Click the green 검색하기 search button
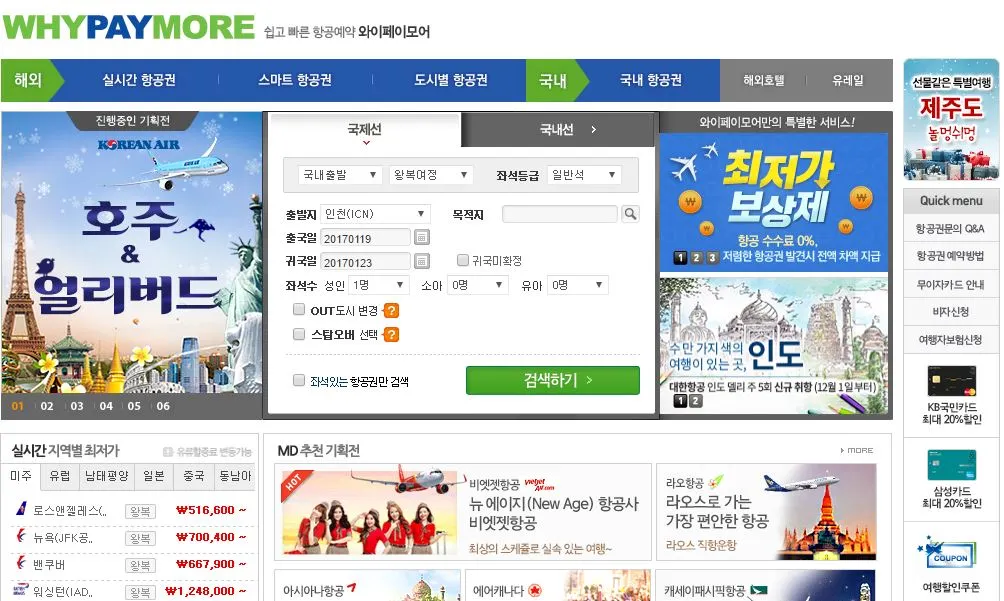Viewport: 1004px width, 601px height. 553,380
